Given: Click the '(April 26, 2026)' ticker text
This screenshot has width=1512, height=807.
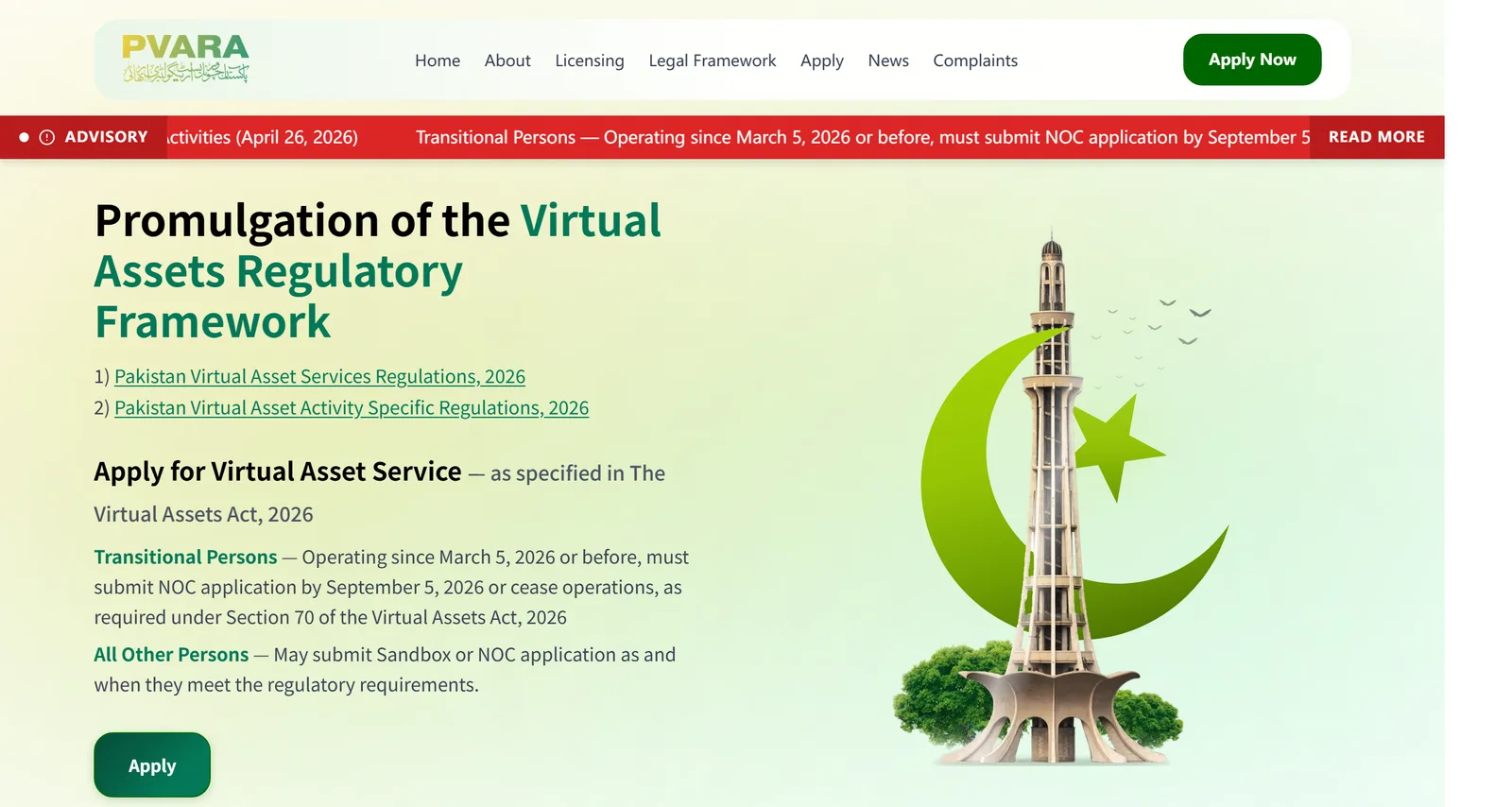Looking at the screenshot, I should pyautogui.click(x=297, y=137).
